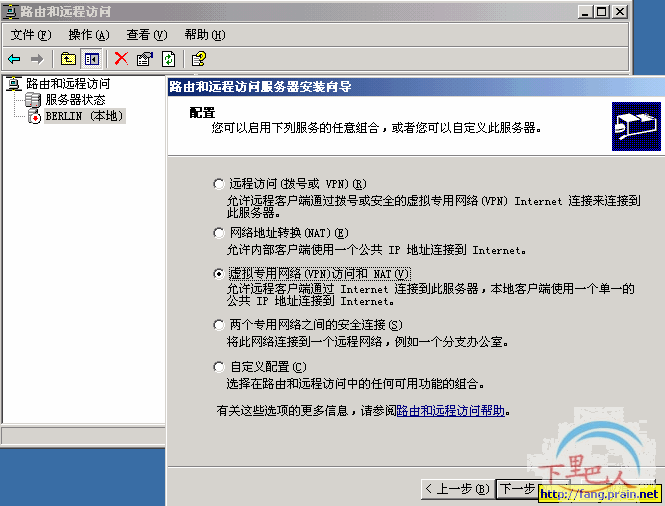Open the 操作(A) menu

(89, 35)
